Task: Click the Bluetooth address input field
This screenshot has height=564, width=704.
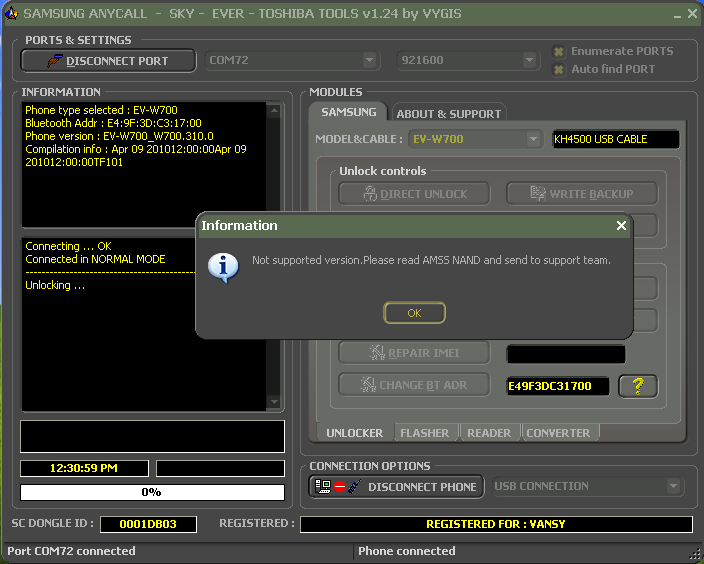Action: [x=557, y=386]
